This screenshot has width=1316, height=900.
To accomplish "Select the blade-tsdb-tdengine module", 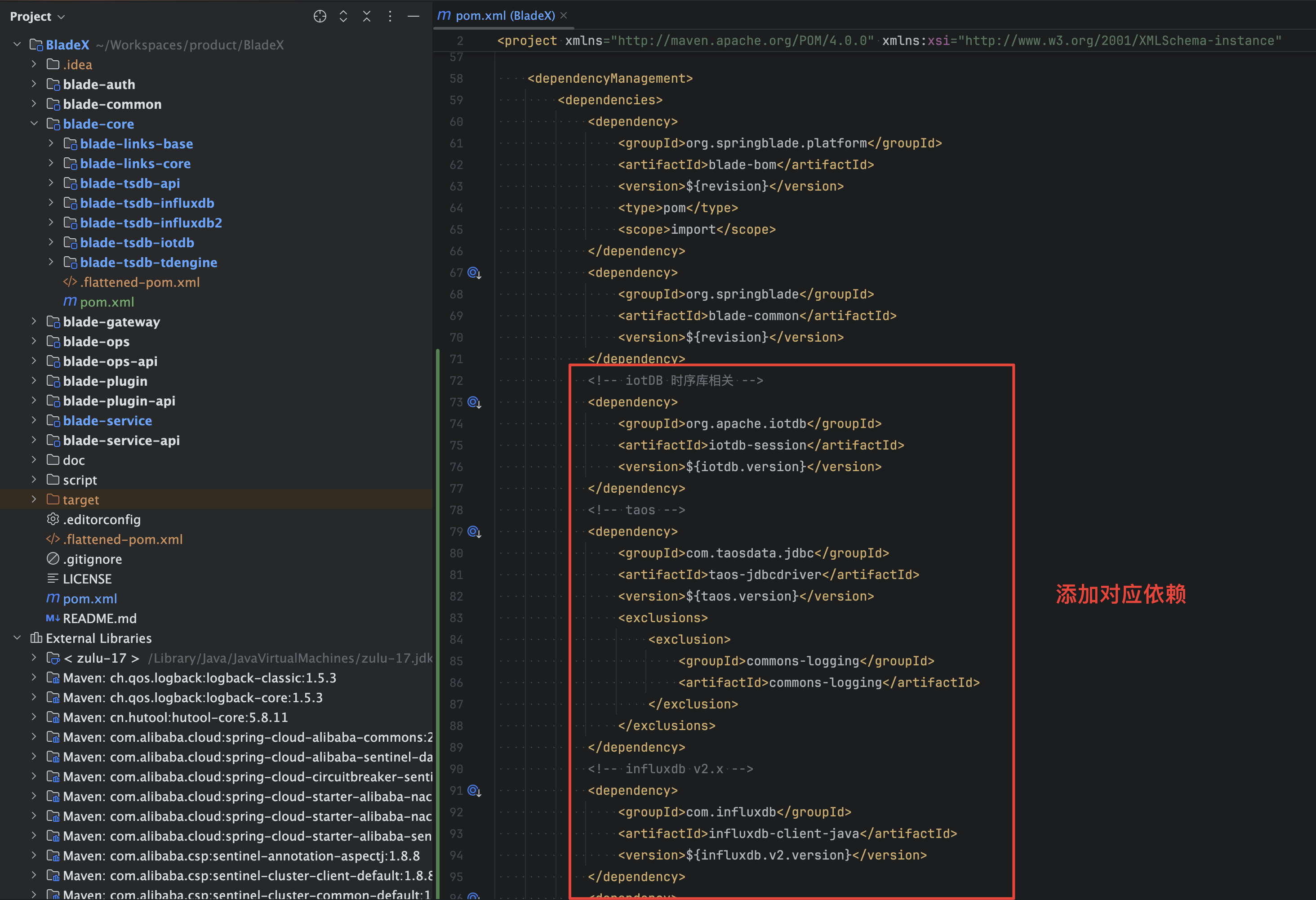I will click(x=148, y=262).
